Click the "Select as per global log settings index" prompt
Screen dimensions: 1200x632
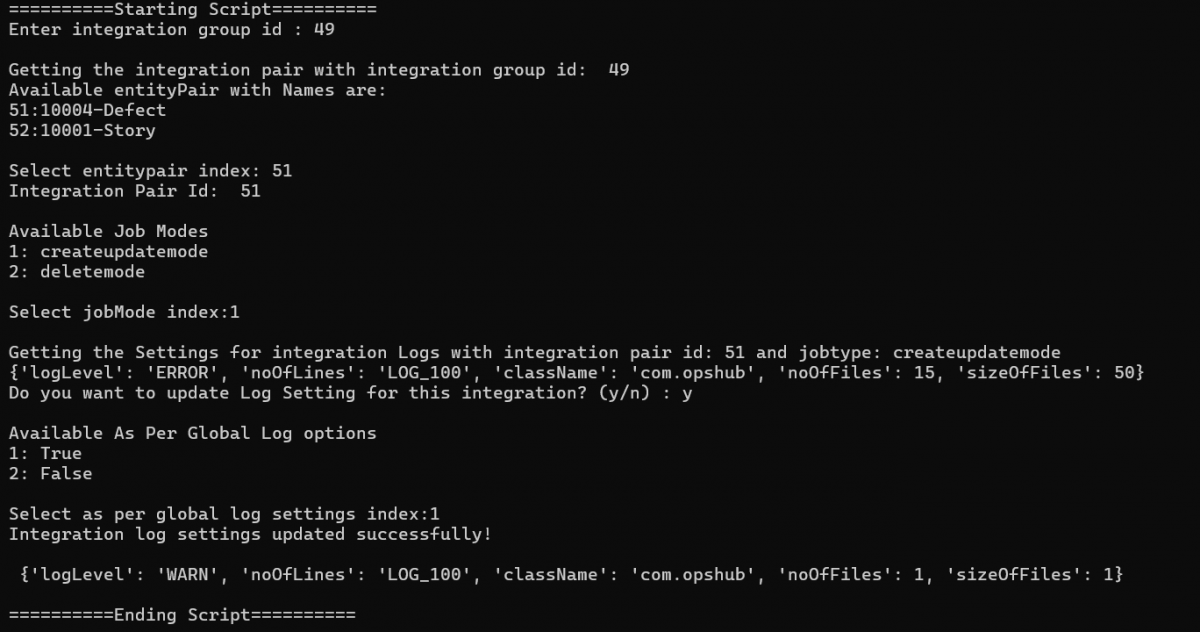(224, 514)
